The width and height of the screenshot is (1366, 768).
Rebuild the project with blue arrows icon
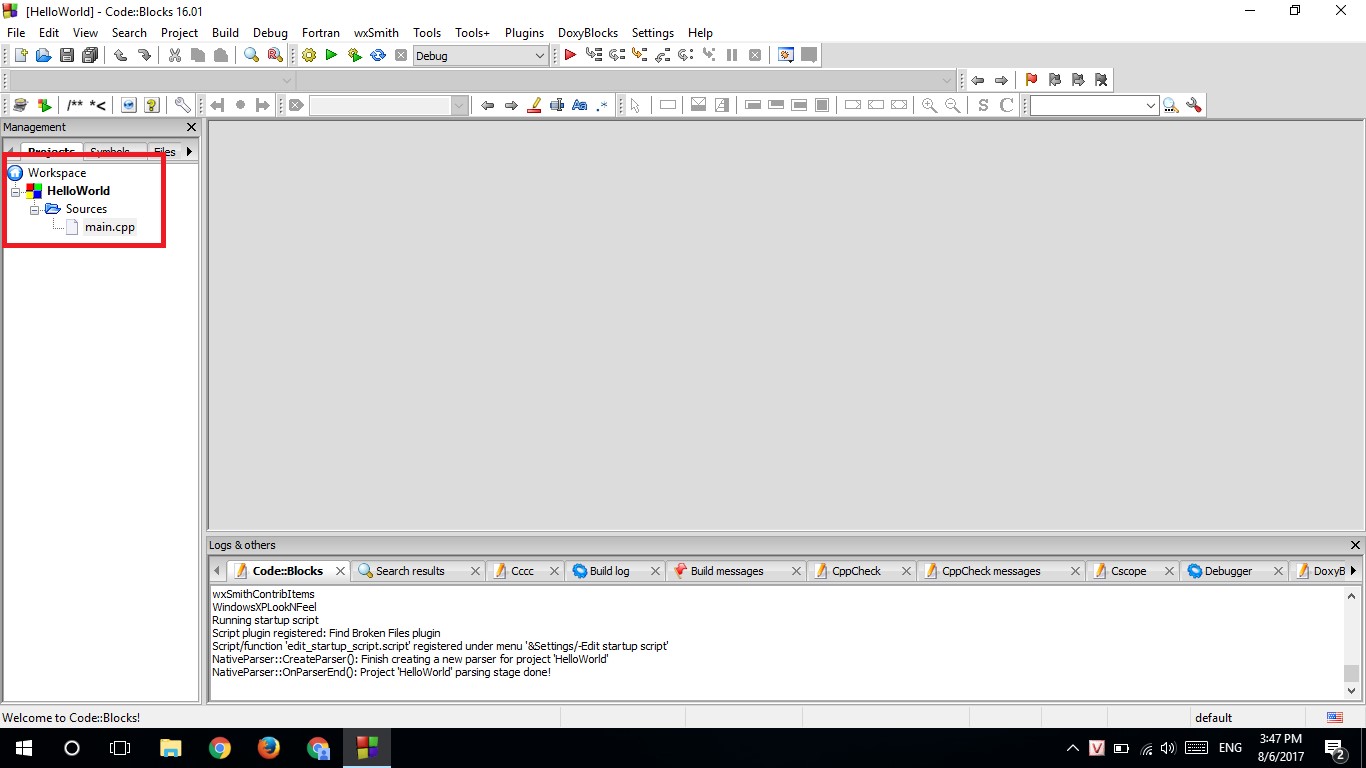pos(378,56)
